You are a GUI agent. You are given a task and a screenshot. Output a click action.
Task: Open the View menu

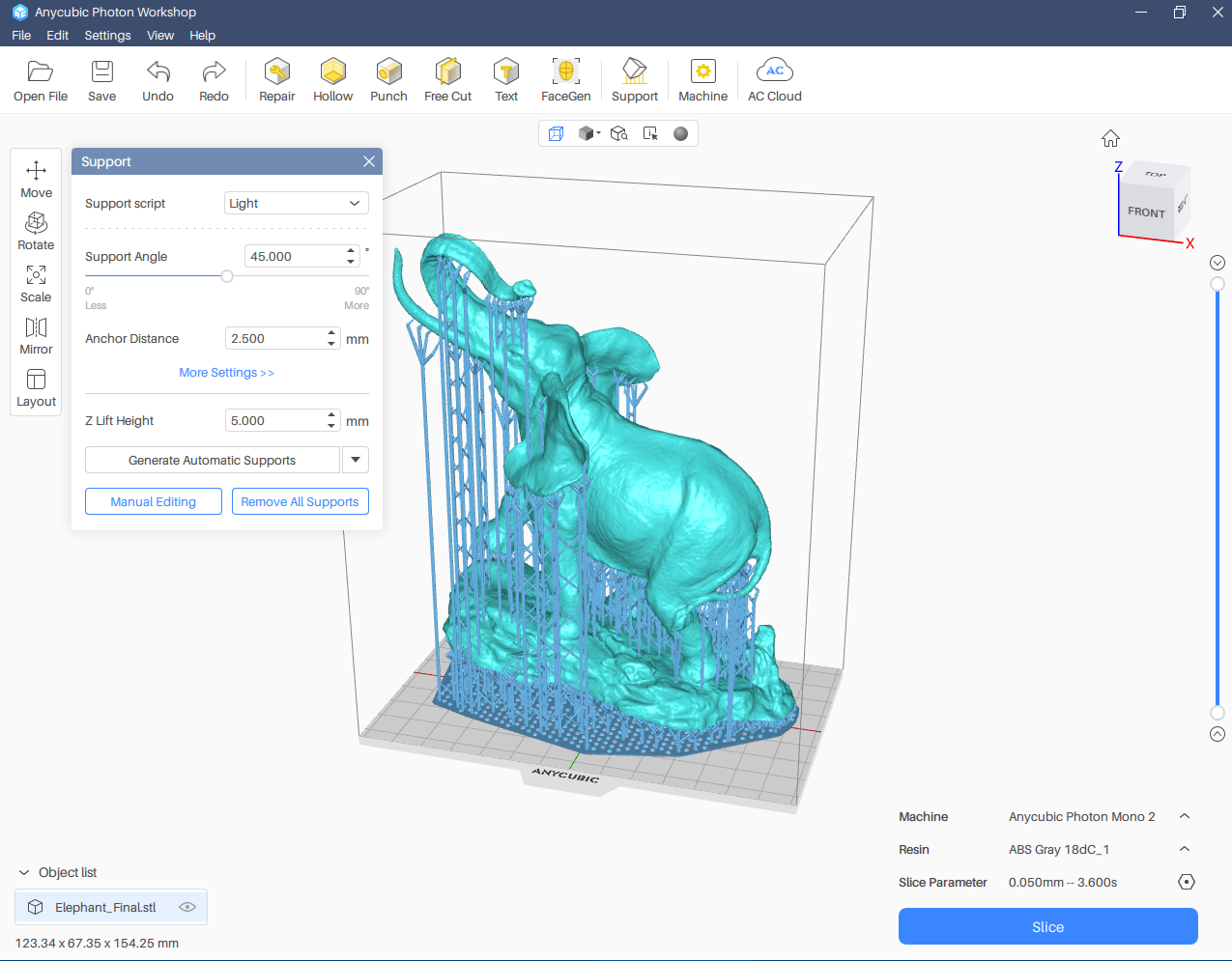pyautogui.click(x=160, y=35)
